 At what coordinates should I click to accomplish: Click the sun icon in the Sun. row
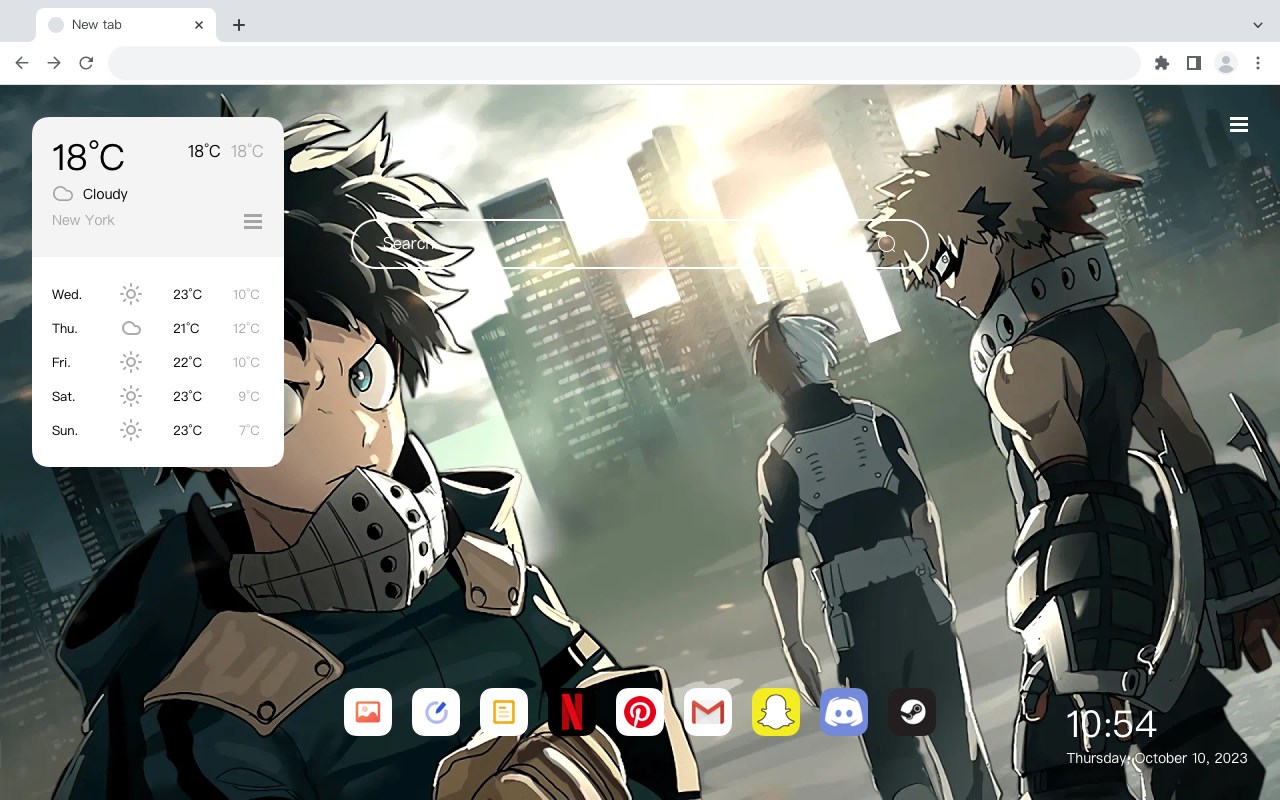click(x=131, y=430)
